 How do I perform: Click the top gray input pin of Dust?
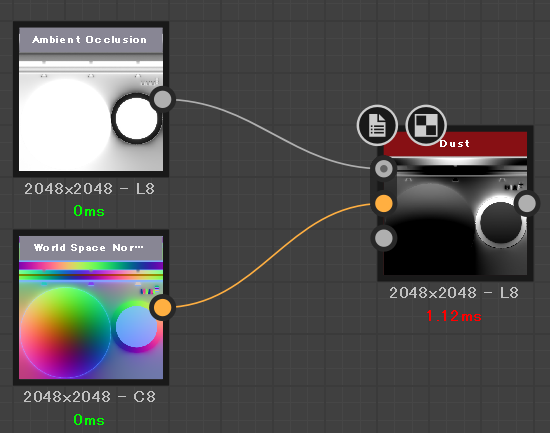[x=384, y=169]
